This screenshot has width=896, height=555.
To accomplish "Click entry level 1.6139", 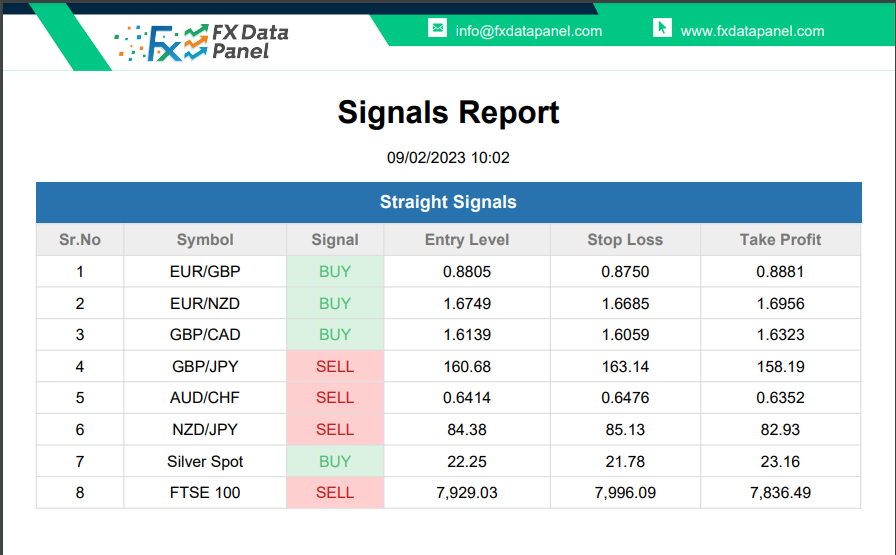I will click(x=467, y=334).
